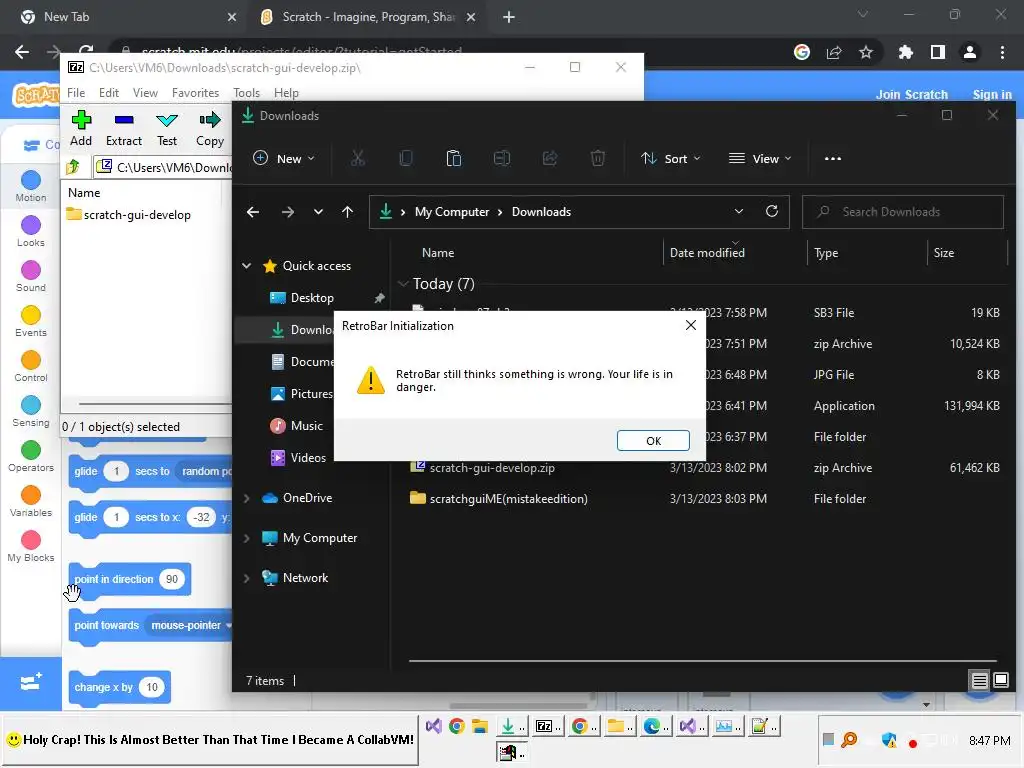
Task: Click the Share icon in Explorer toolbar
Action: [550, 159]
